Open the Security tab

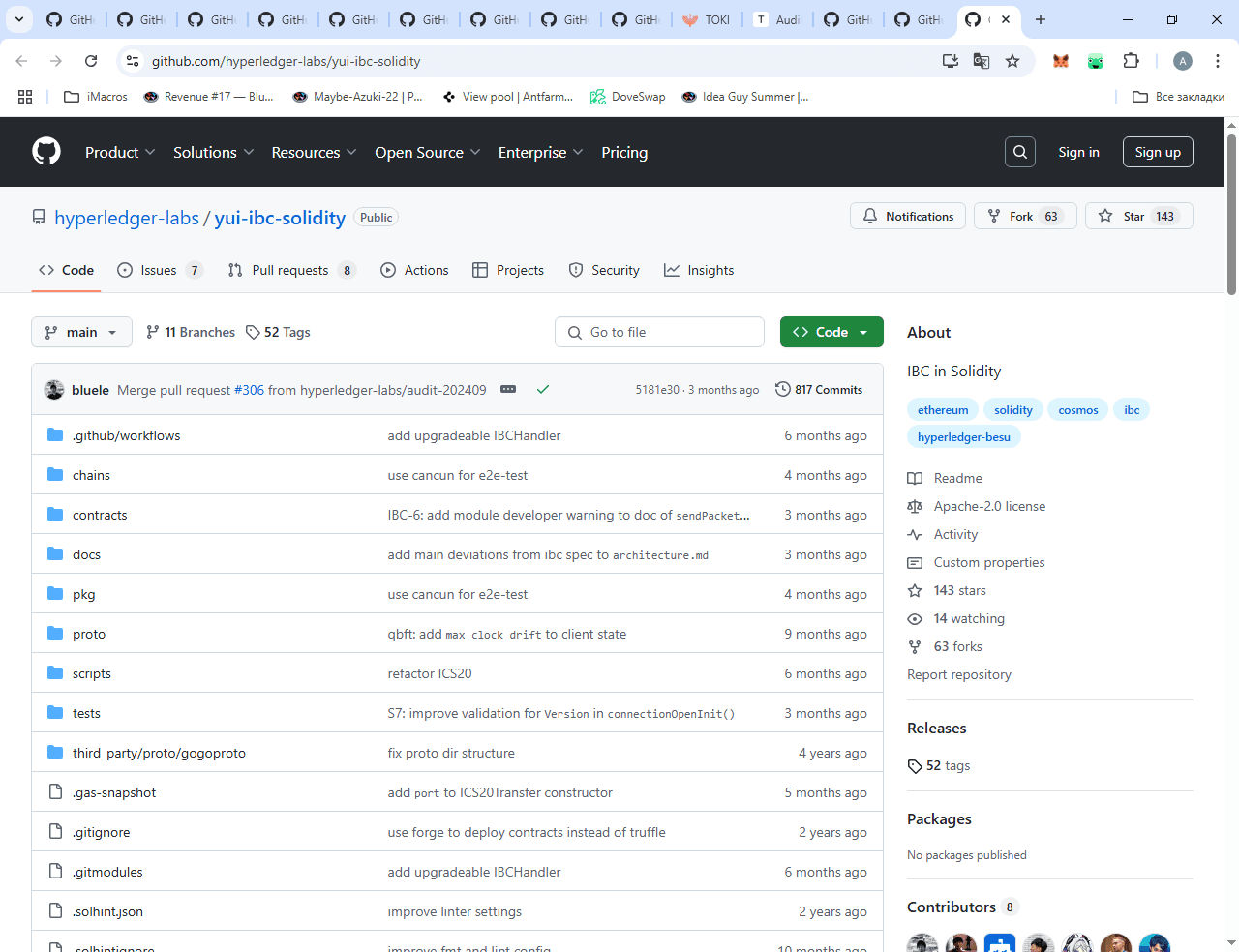(604, 270)
